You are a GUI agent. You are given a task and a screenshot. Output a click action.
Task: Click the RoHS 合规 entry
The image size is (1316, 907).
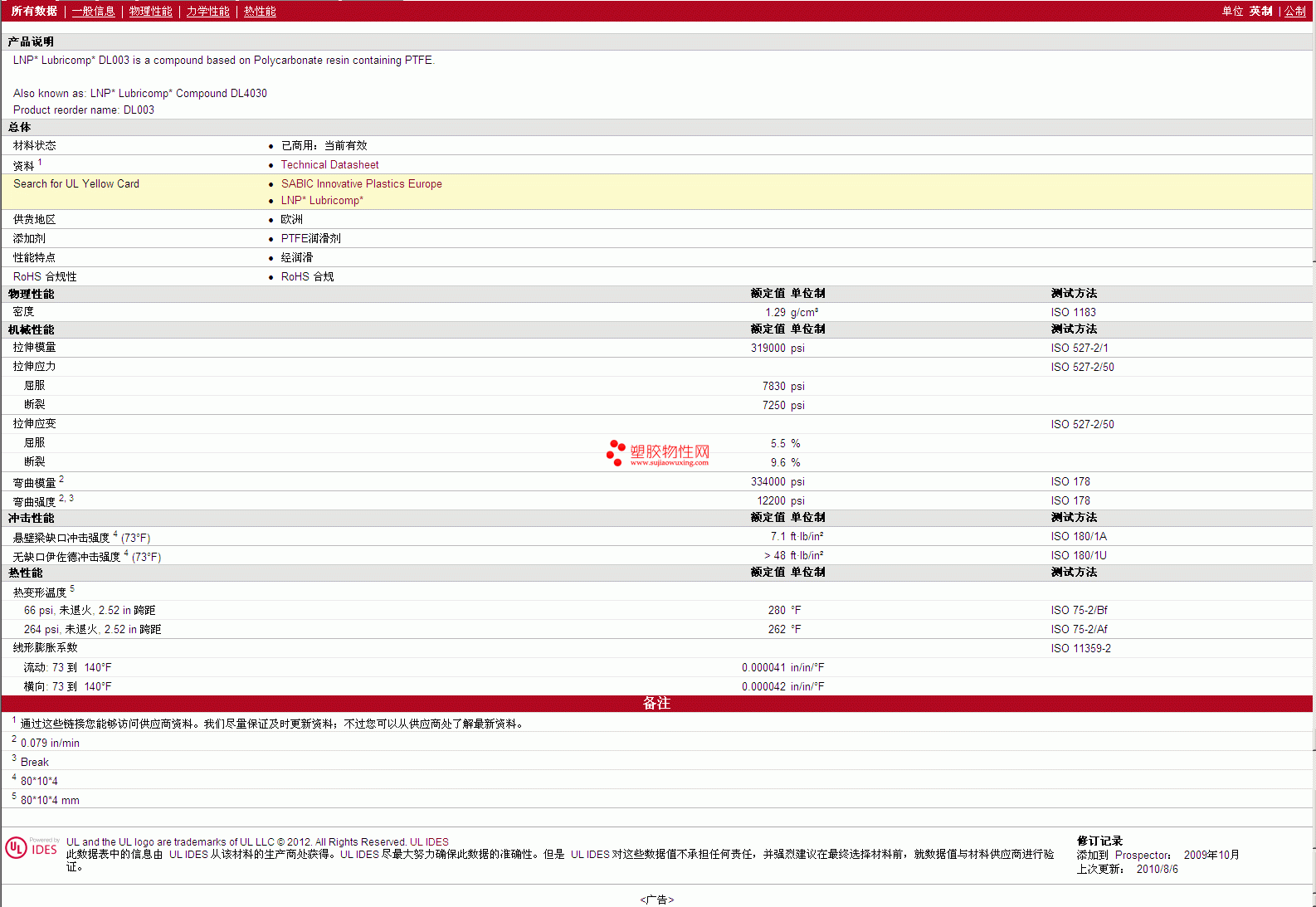(307, 276)
